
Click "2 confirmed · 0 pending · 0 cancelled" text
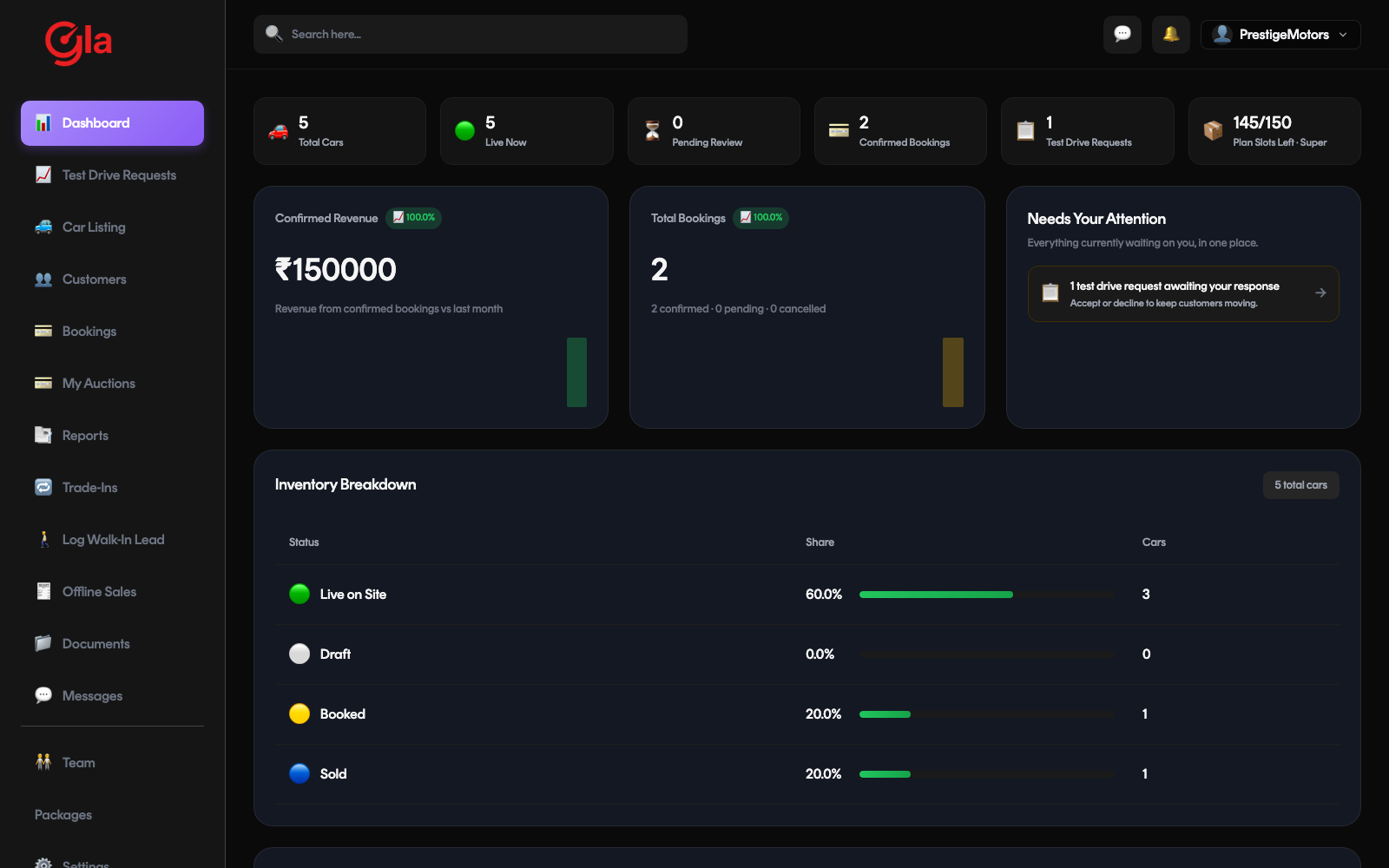(x=739, y=309)
